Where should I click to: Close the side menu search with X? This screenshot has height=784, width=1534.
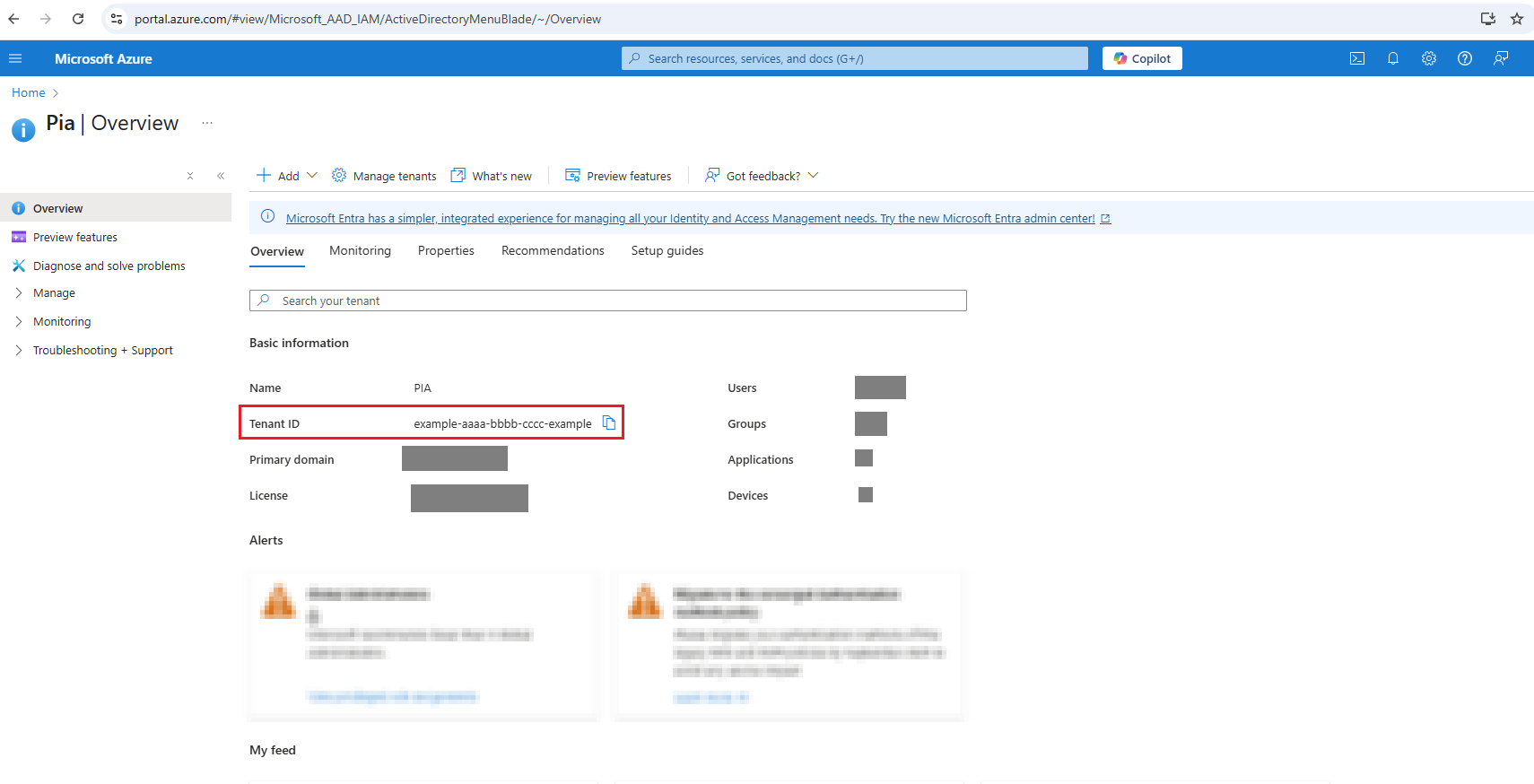point(190,176)
